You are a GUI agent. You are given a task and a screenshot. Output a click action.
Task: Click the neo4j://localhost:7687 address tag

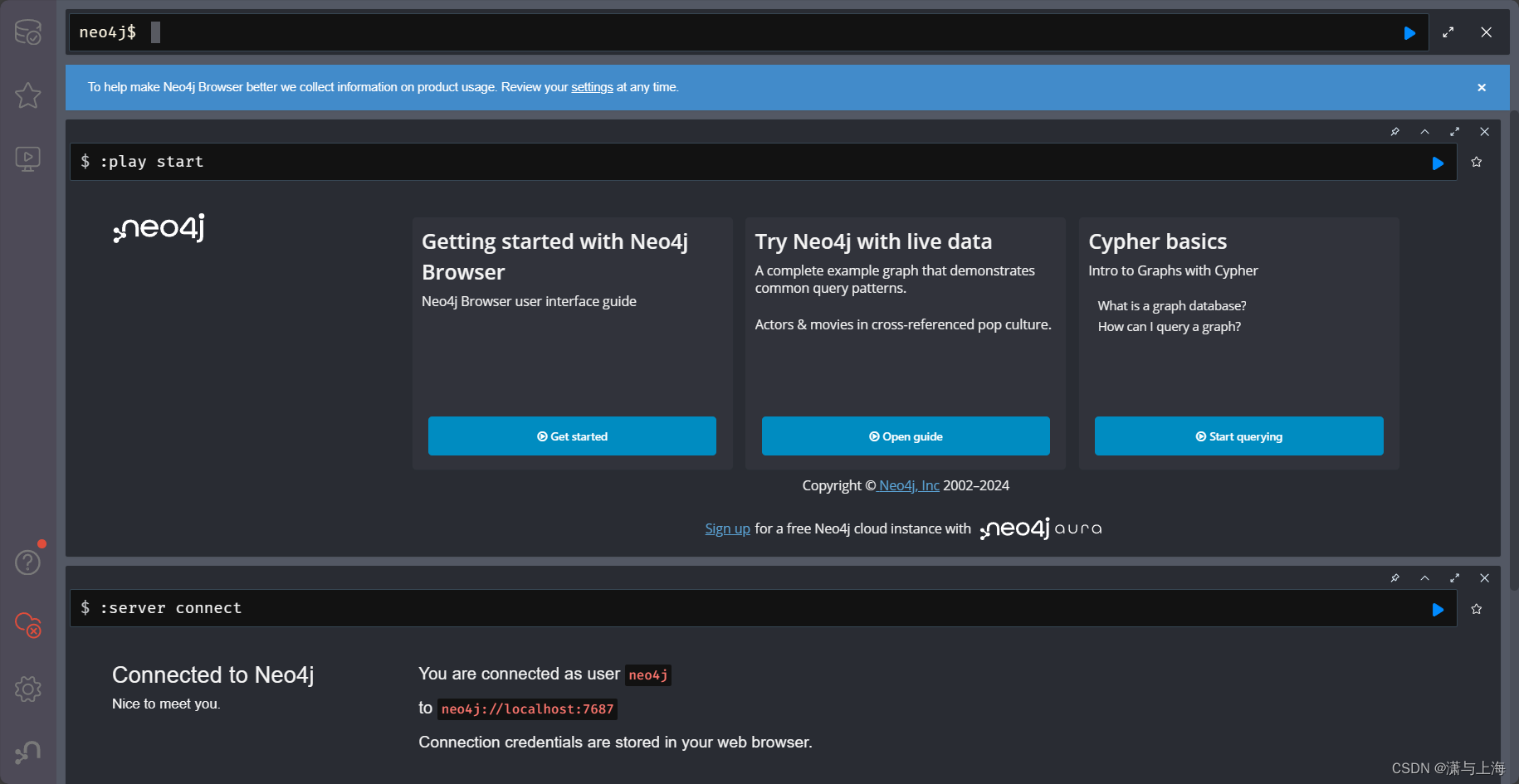[x=527, y=709]
